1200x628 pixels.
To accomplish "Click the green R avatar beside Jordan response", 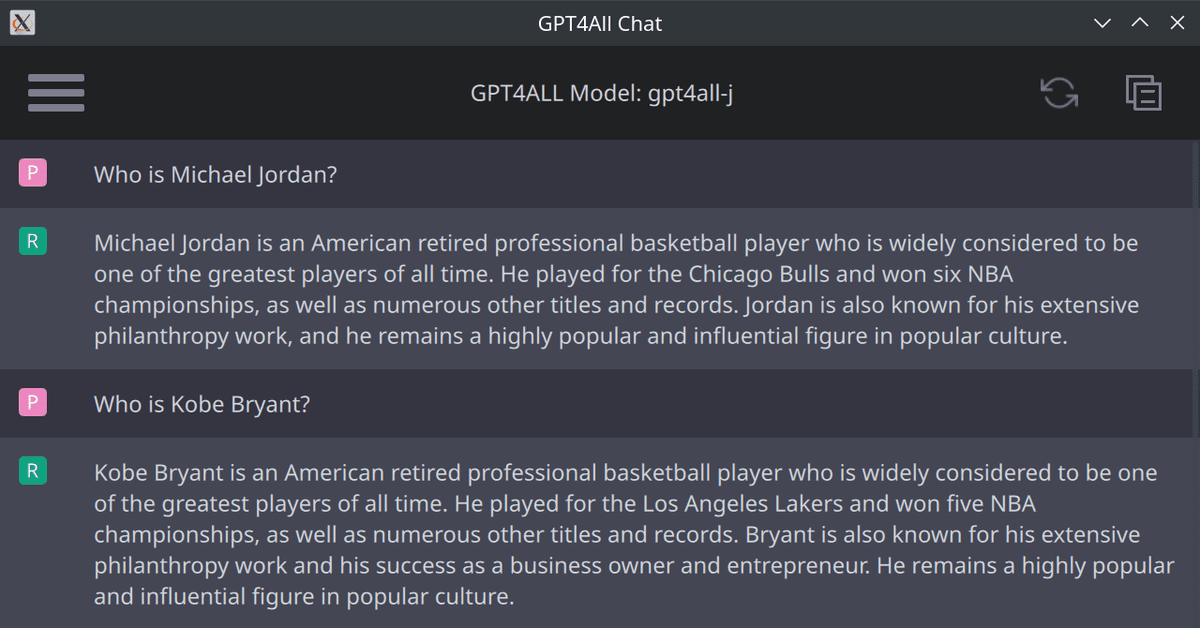I will tap(33, 241).
